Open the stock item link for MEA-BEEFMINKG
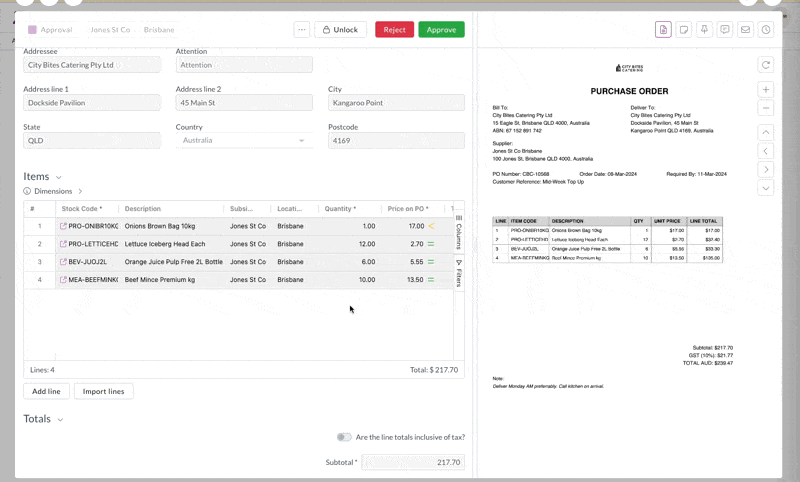Viewport: 800px width, 482px height. [x=63, y=280]
